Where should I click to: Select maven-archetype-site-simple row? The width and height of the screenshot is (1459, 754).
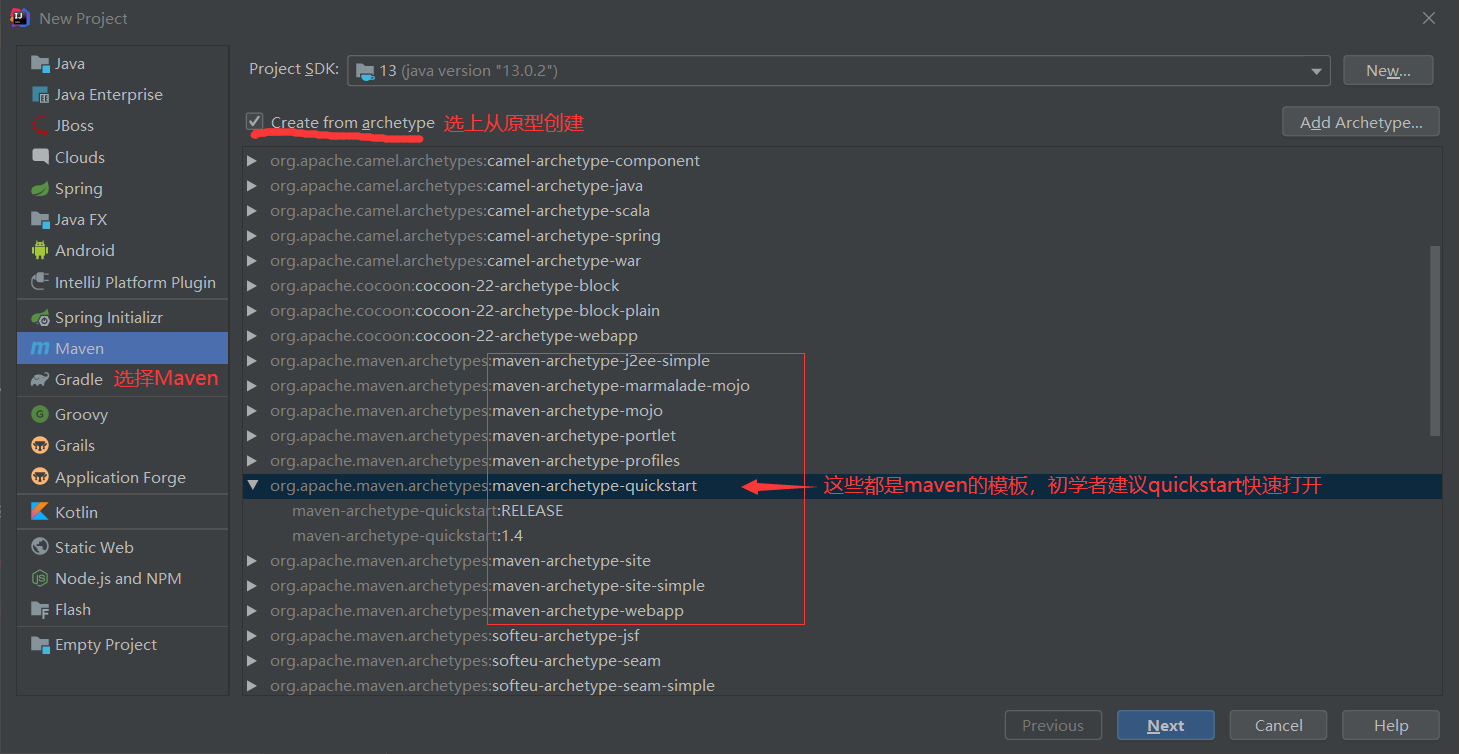tap(842, 586)
